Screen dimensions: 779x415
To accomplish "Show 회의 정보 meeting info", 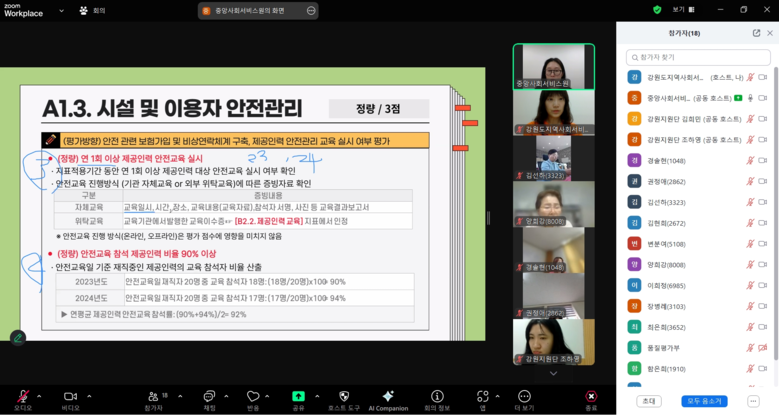I will coord(437,396).
